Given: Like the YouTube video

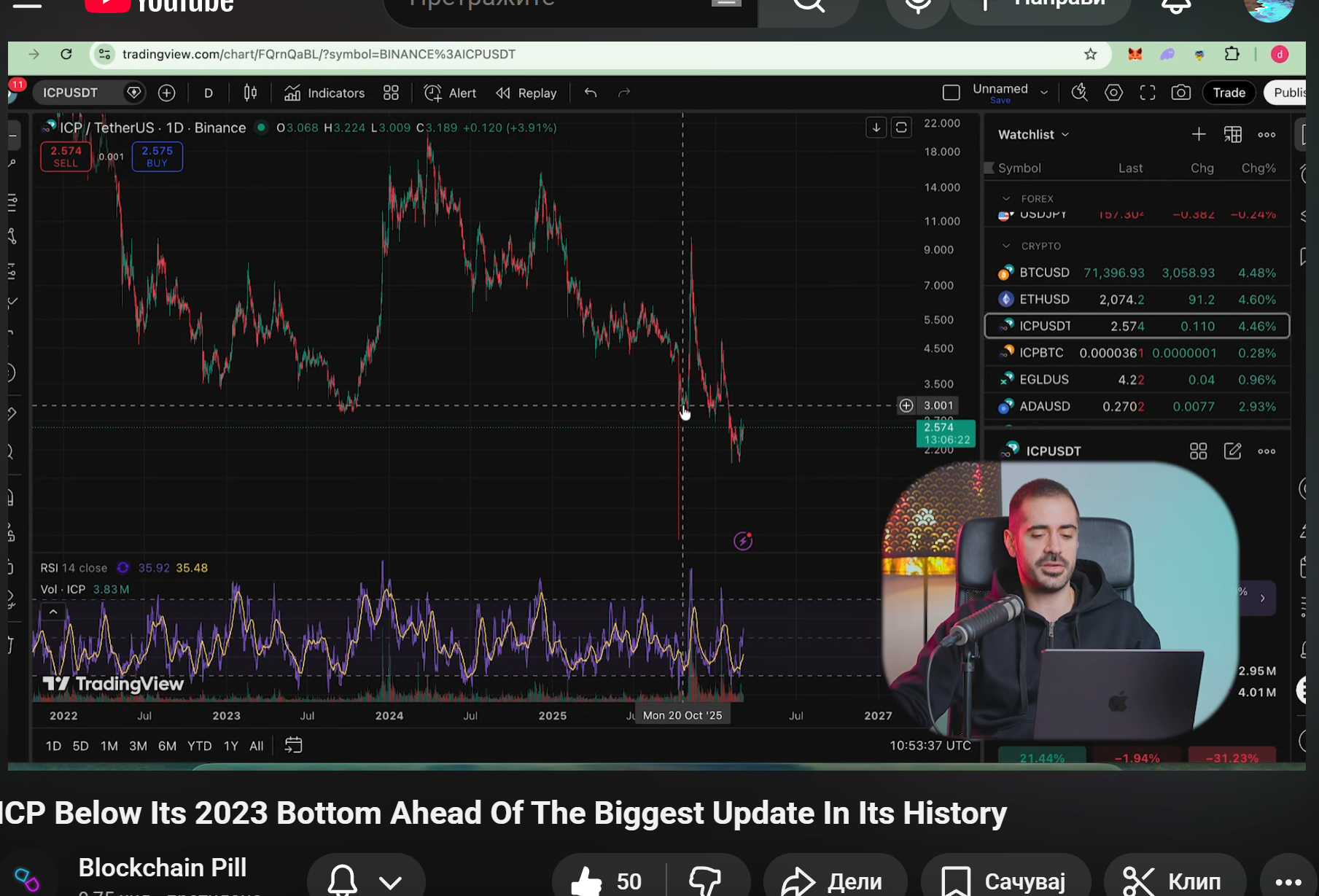Looking at the screenshot, I should pos(608,881).
